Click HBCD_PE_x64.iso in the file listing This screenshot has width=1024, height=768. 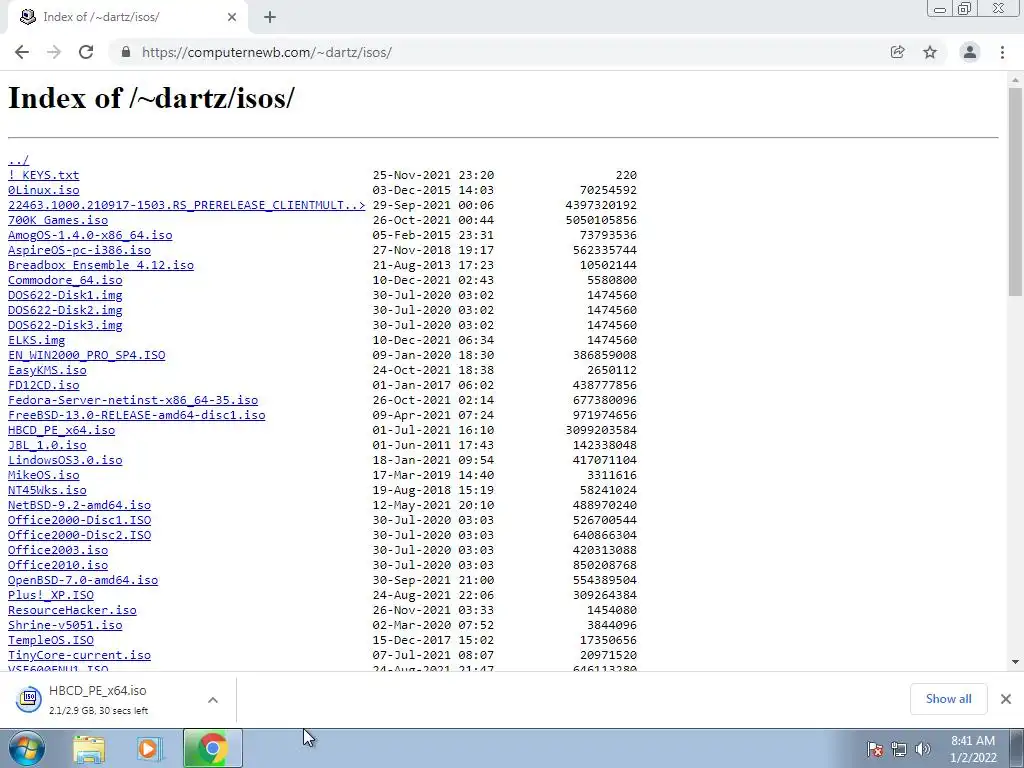click(x=61, y=430)
